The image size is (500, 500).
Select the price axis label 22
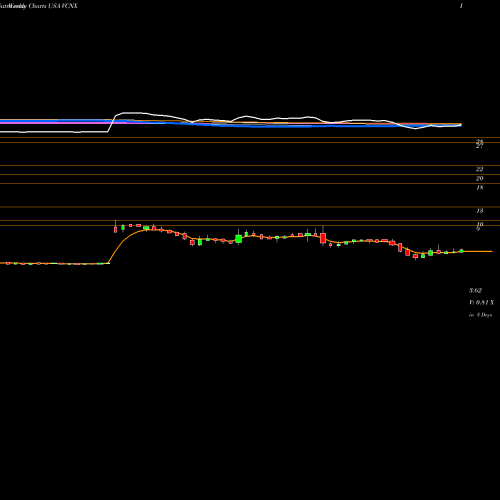(x=479, y=169)
